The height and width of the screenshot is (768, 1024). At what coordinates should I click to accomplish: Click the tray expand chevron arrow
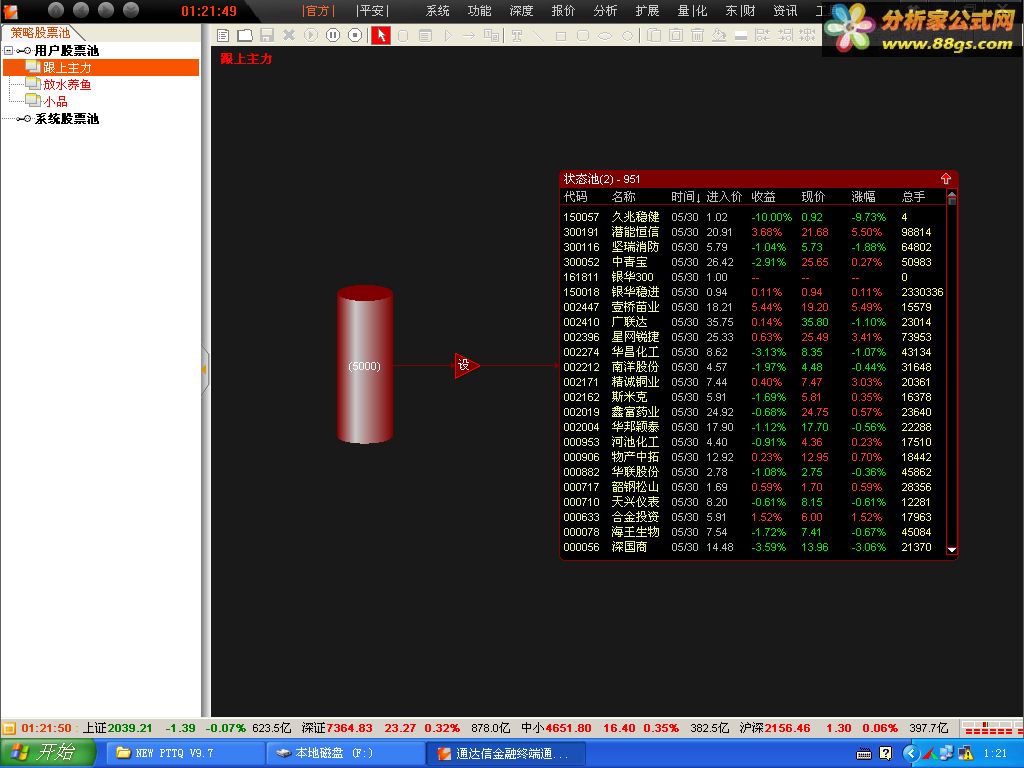[911, 754]
